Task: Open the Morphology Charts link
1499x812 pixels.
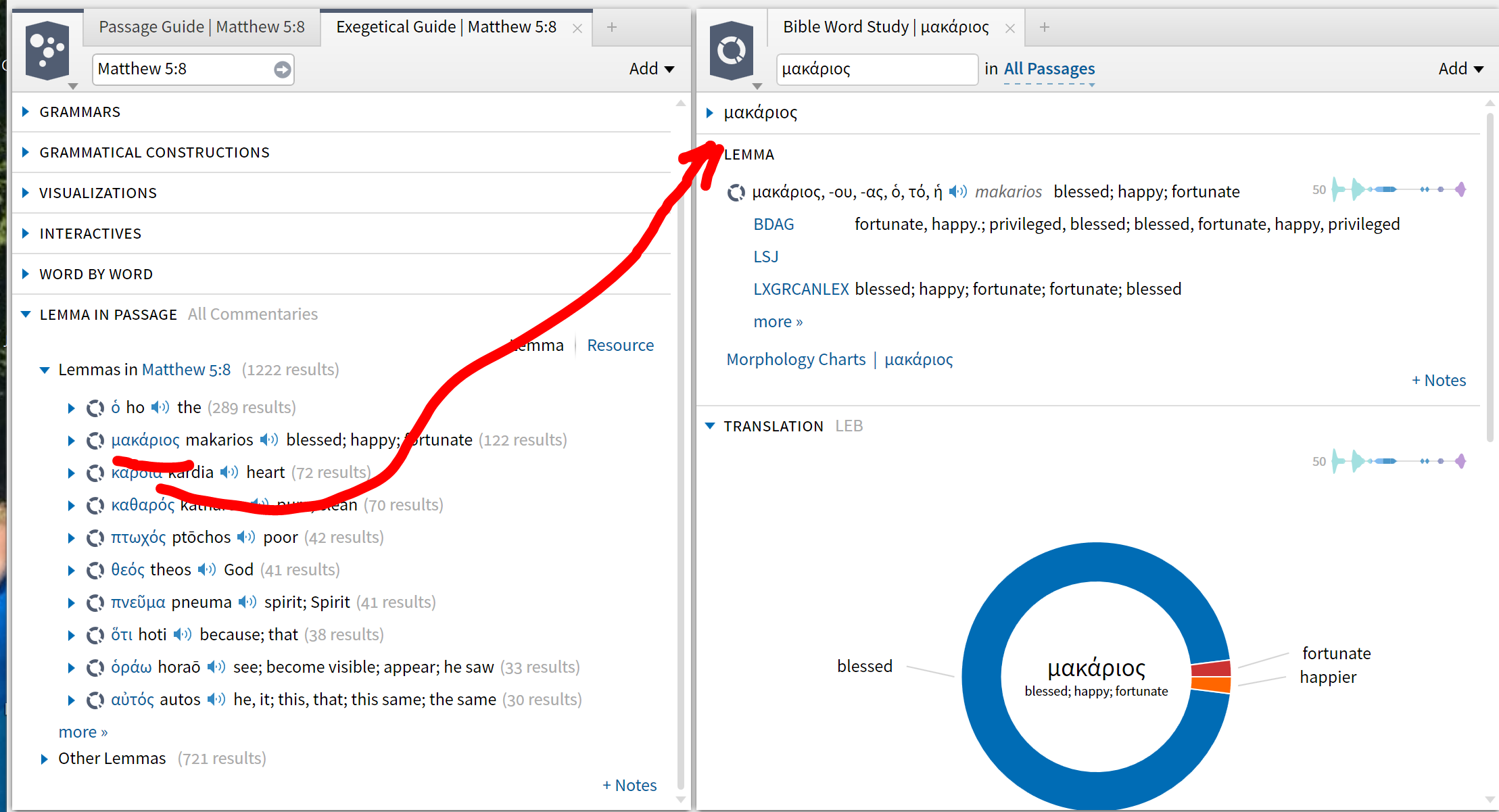Action: [x=796, y=360]
